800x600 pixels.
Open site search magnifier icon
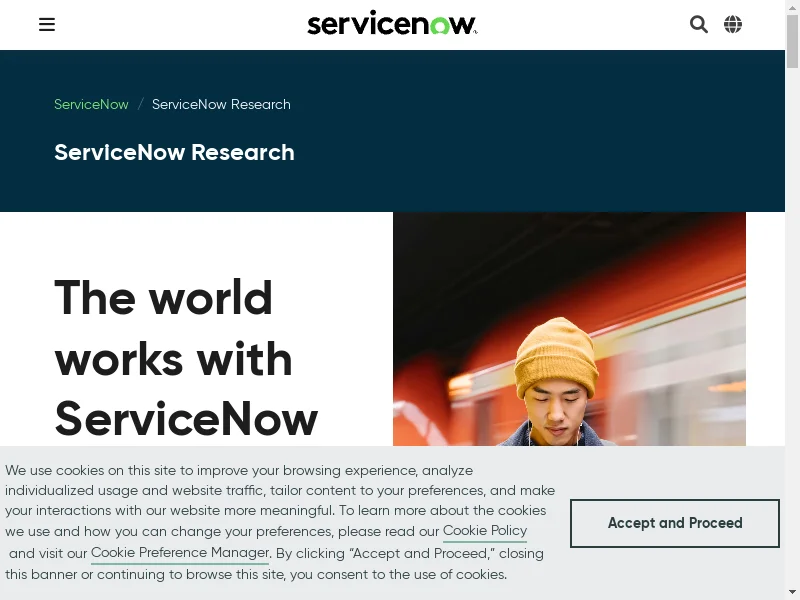click(x=698, y=24)
